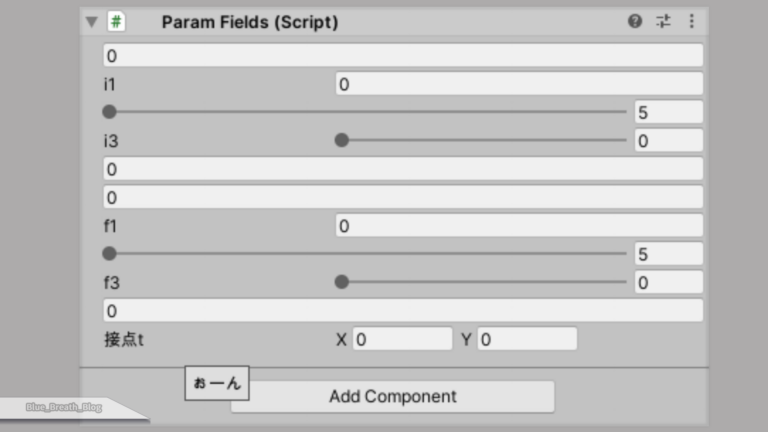Click the slider handle above i3
This screenshot has height=432, width=768.
tap(109, 112)
